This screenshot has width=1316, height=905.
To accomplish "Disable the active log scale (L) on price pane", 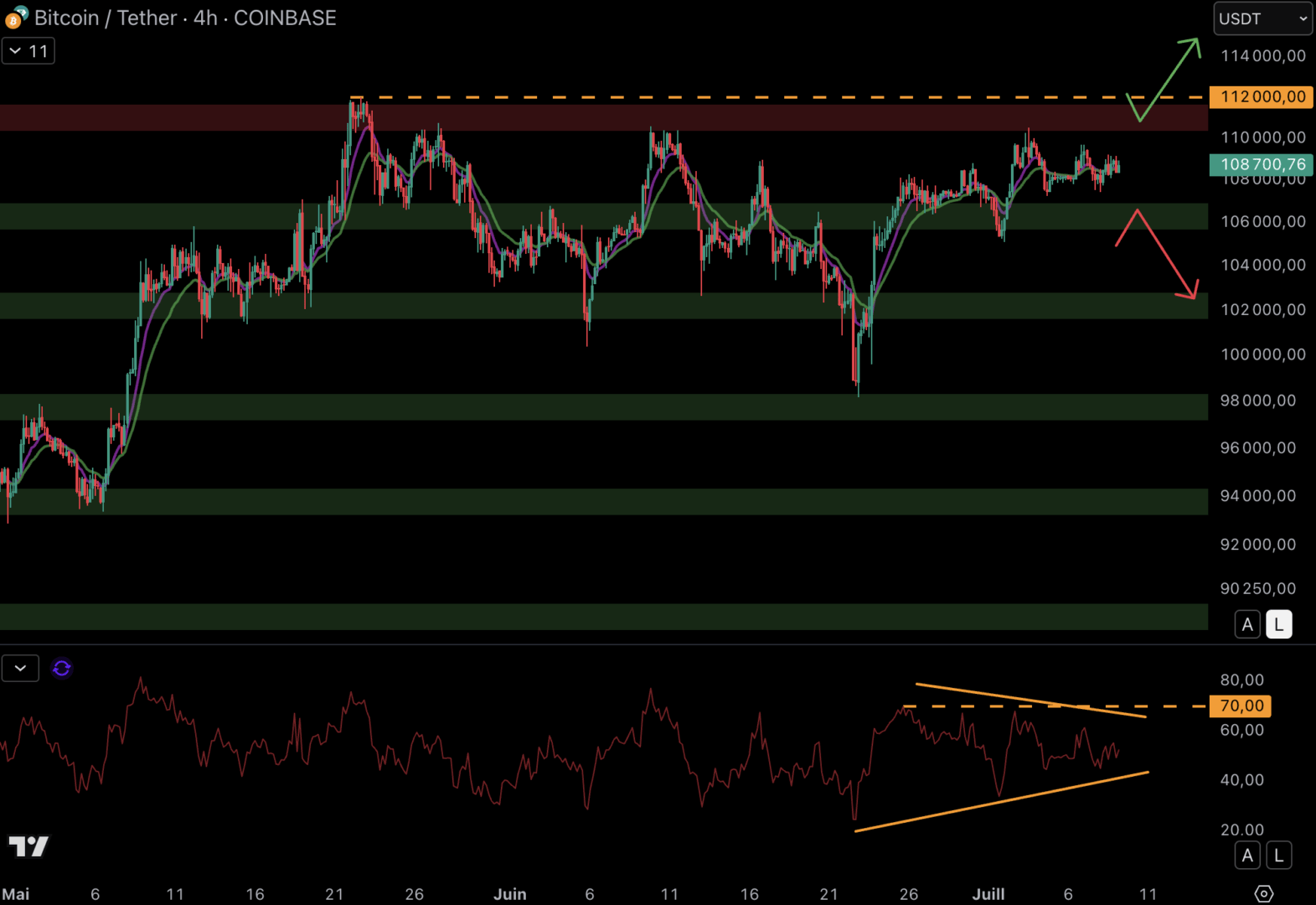I will [x=1278, y=624].
